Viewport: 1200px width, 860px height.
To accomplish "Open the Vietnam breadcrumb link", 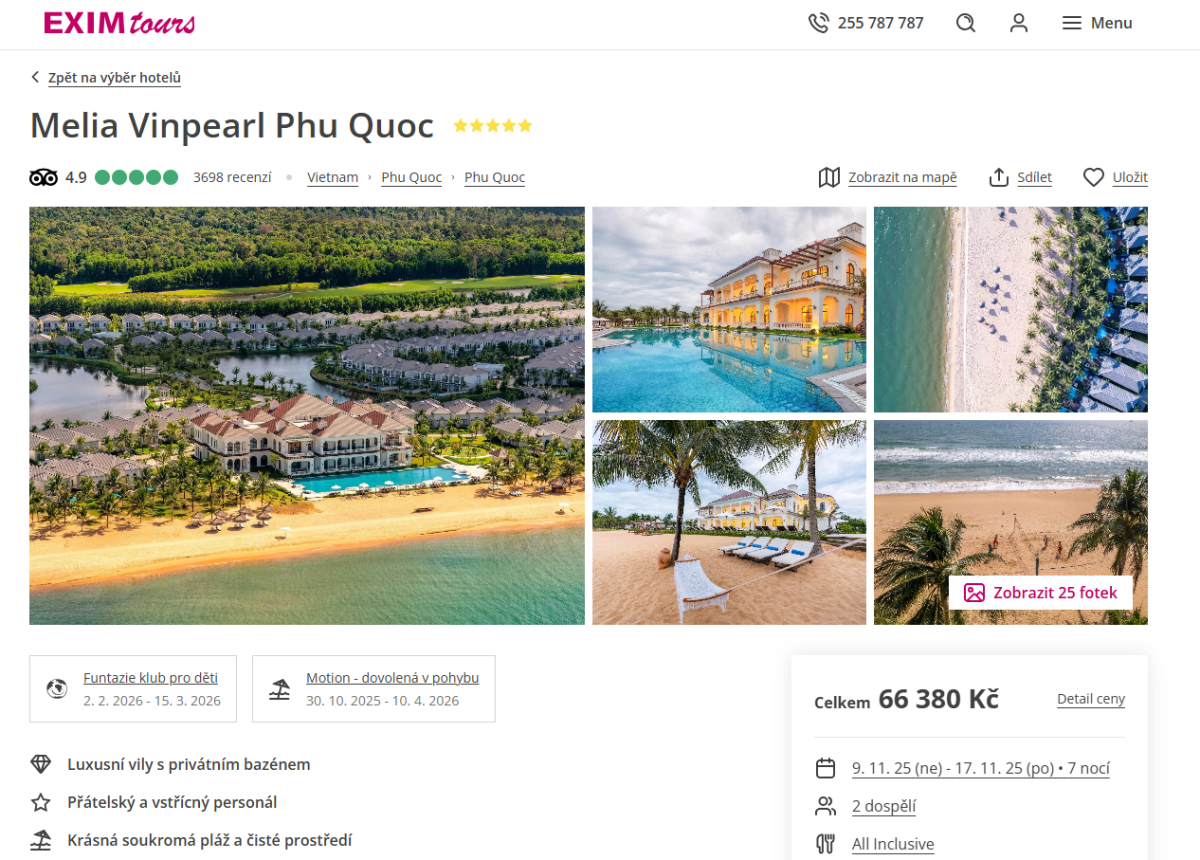I will tap(332, 177).
